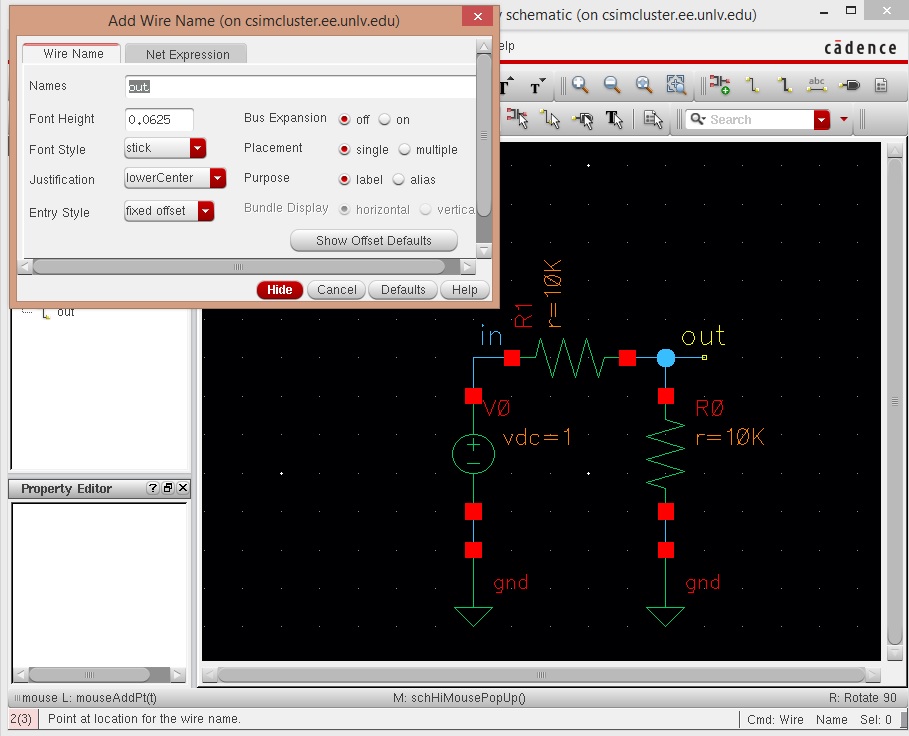Click the Cancel button in dialog
Image resolution: width=909 pixels, height=736 pixels.
click(336, 290)
